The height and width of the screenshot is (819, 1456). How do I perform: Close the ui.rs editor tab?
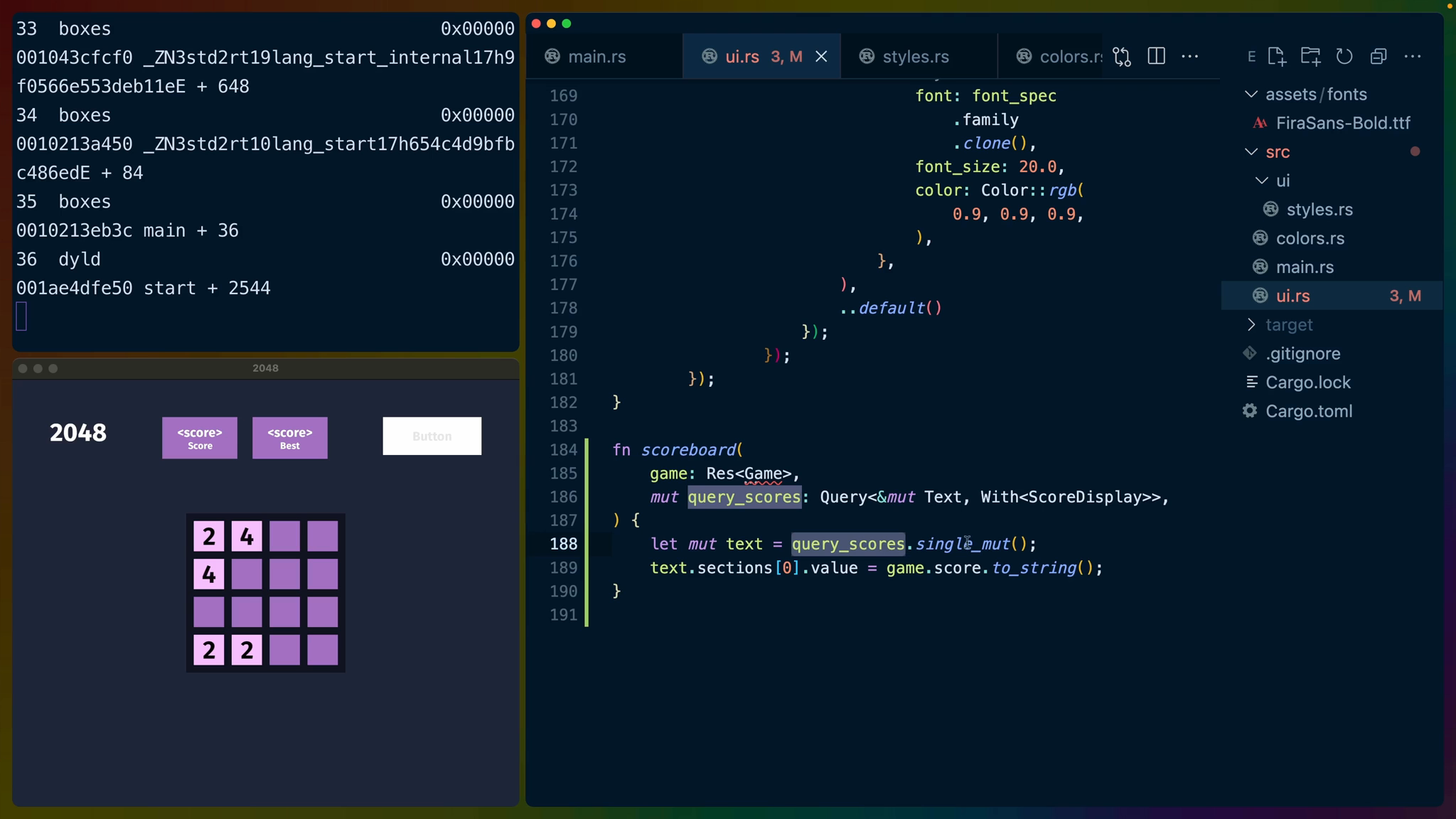821,56
